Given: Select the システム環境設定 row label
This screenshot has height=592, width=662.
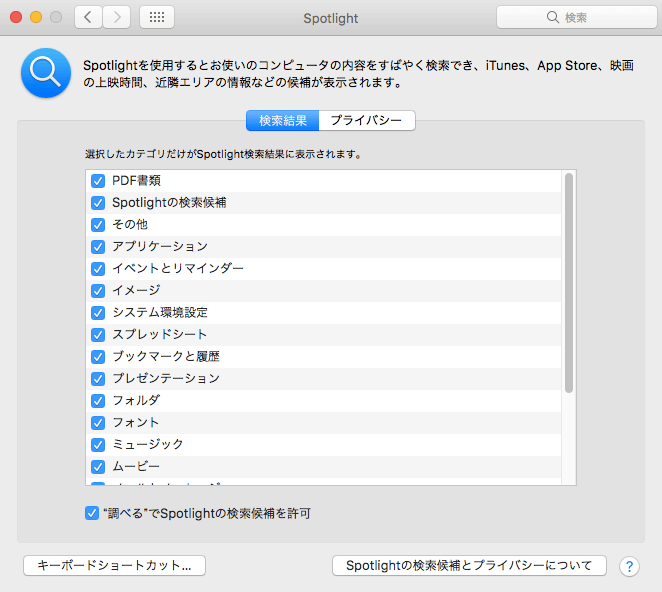Looking at the screenshot, I should point(160,312).
